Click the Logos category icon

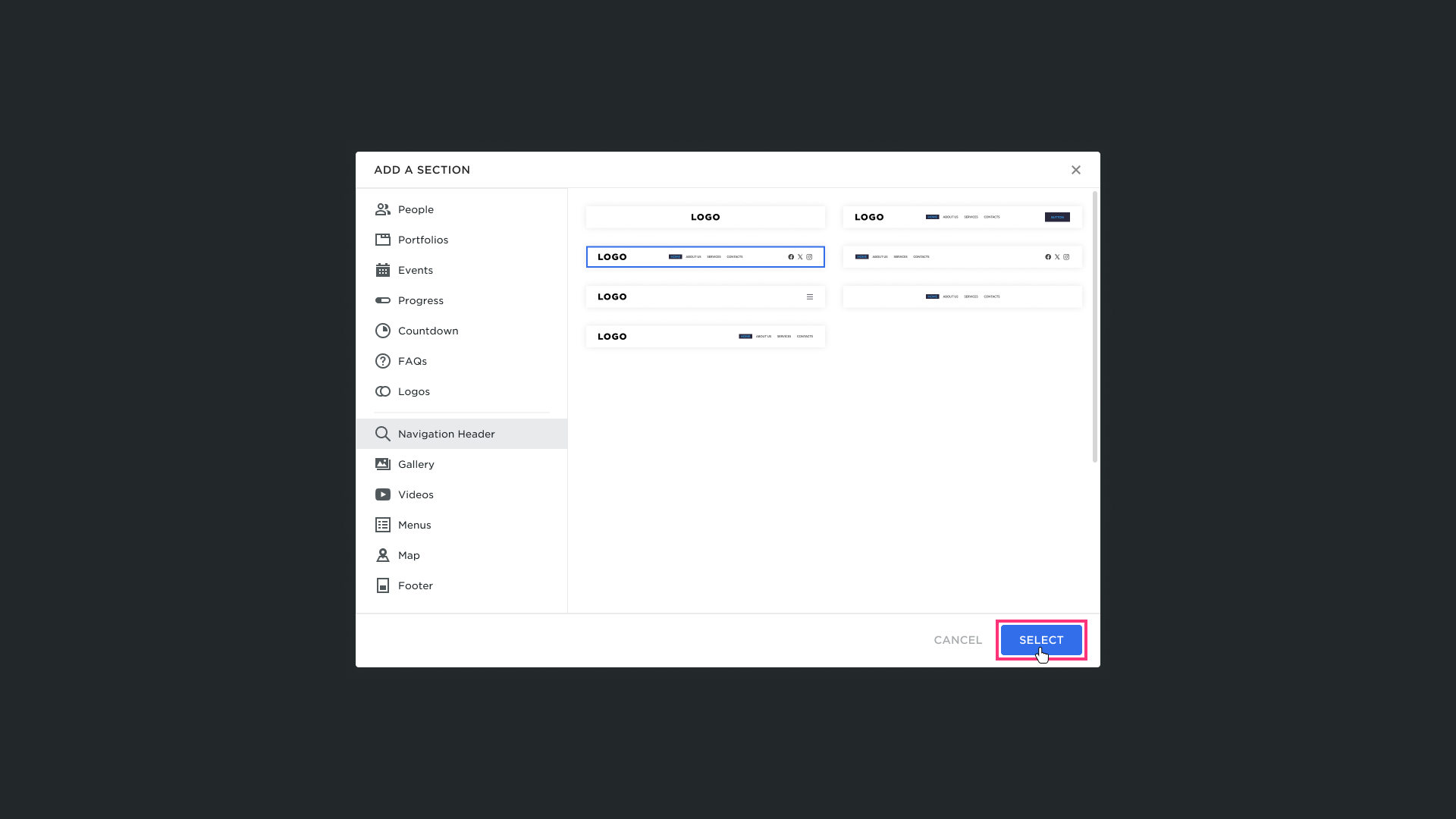tap(382, 391)
